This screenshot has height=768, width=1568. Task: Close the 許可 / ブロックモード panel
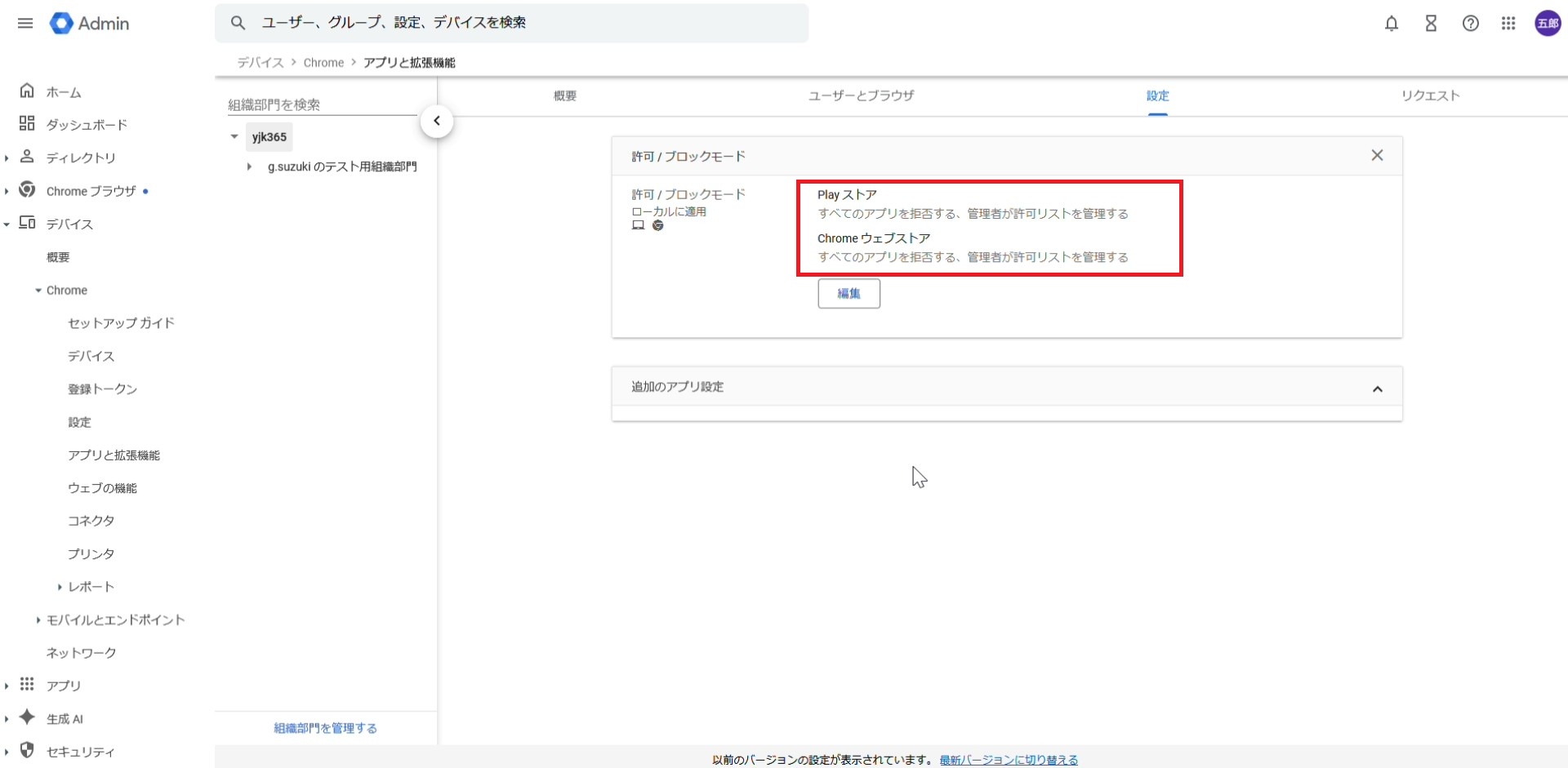1377,156
